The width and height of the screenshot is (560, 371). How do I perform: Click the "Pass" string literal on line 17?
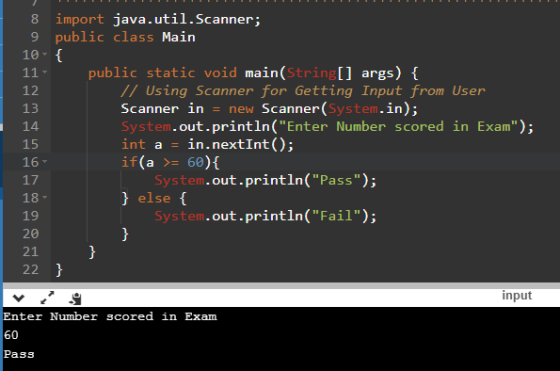point(336,180)
